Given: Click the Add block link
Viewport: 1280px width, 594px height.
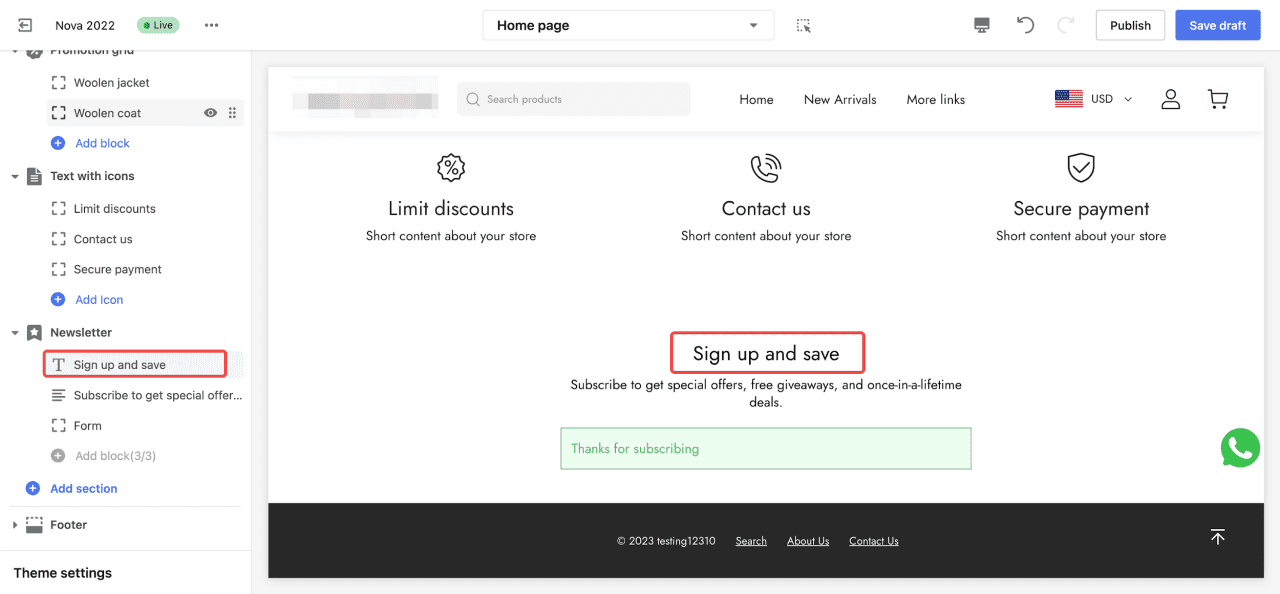Looking at the screenshot, I should click(x=103, y=143).
